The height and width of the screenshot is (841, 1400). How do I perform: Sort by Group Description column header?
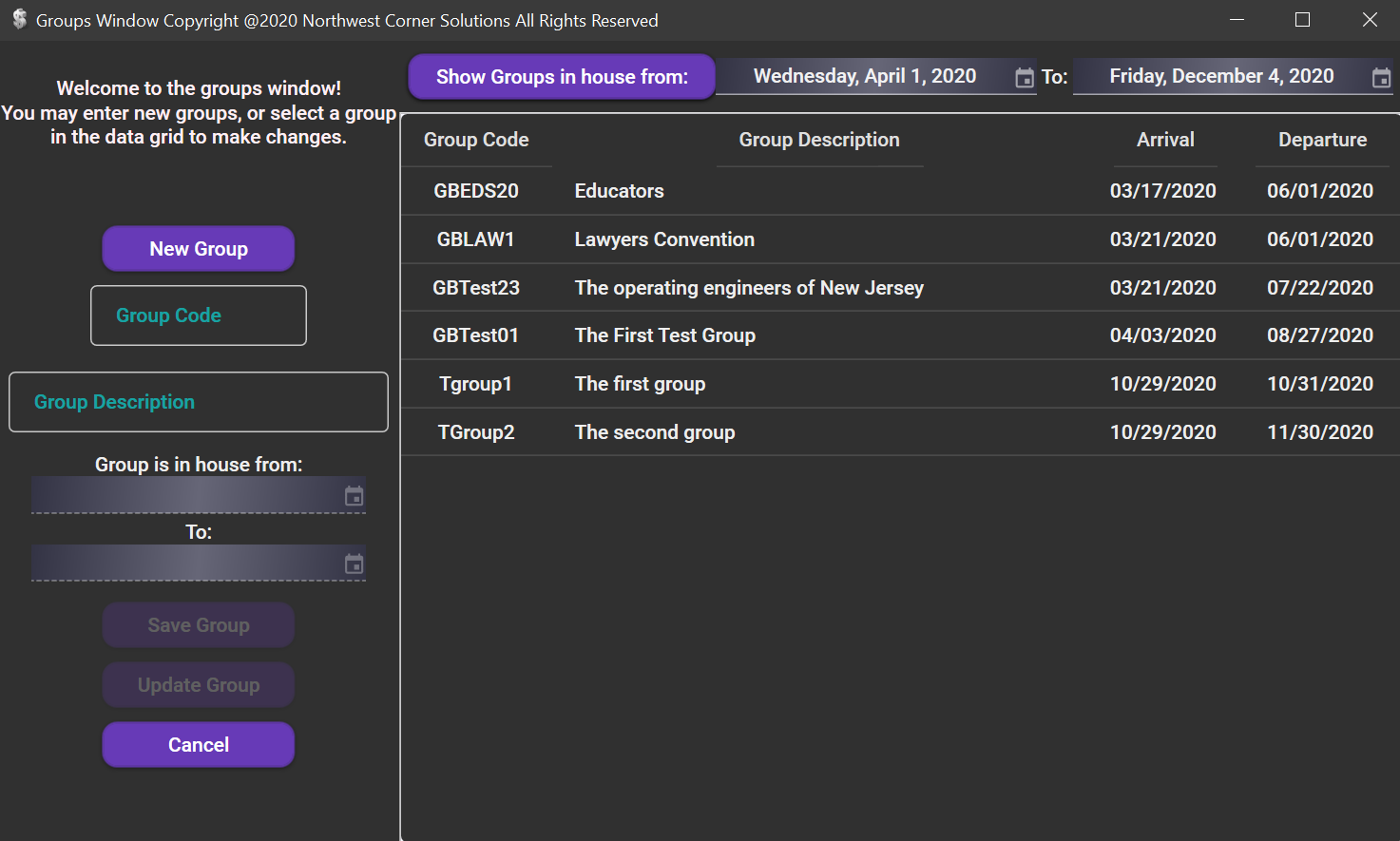tap(819, 140)
